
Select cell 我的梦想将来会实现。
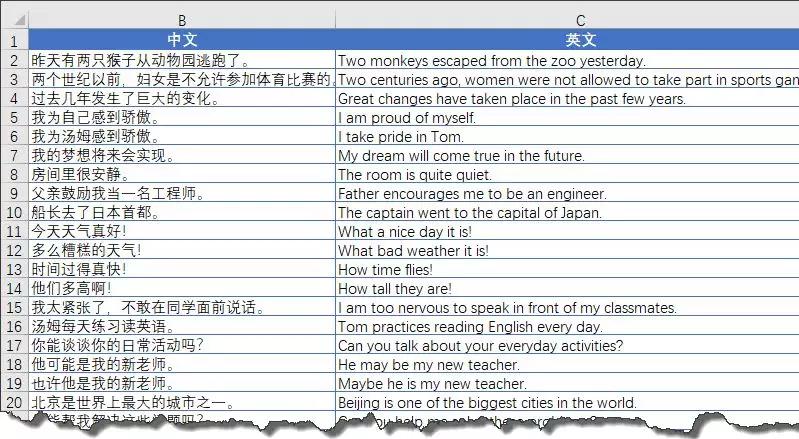pyautogui.click(x=182, y=155)
